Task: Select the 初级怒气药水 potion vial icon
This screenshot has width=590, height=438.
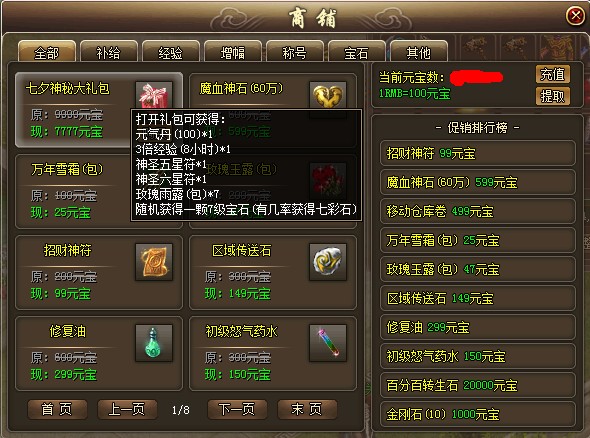Action: click(328, 343)
